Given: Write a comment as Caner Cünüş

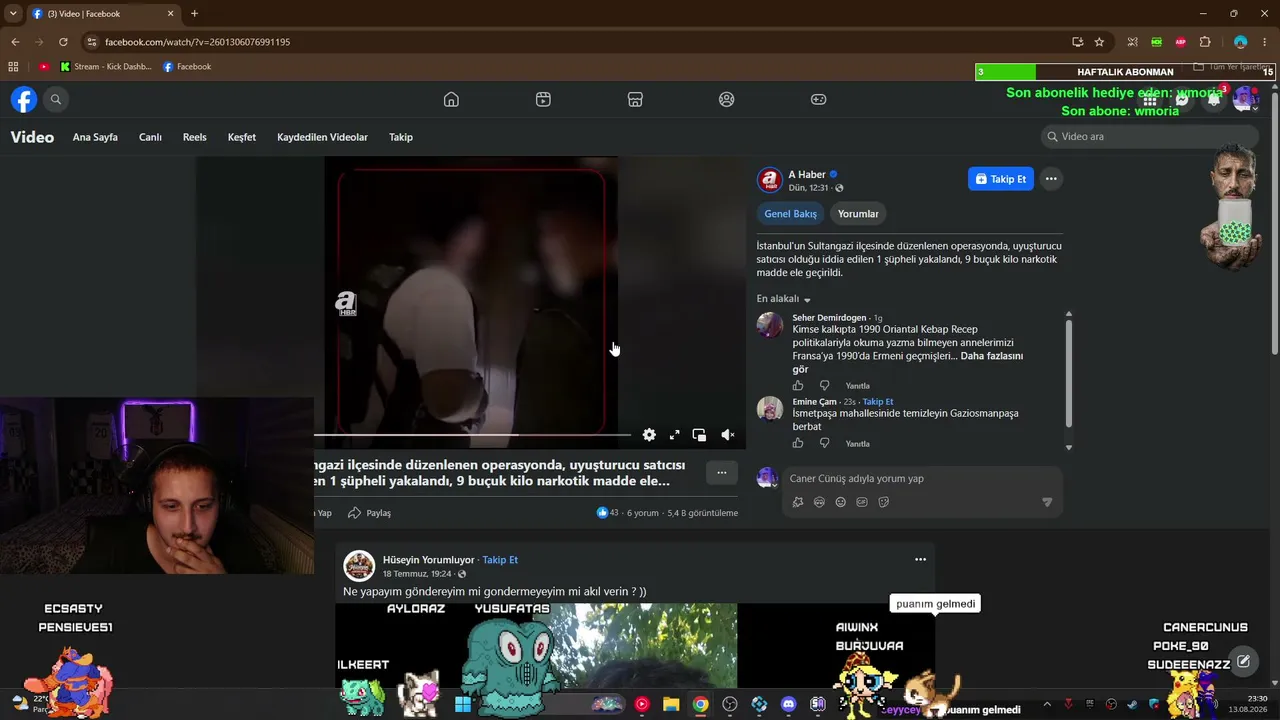Looking at the screenshot, I should 921,478.
